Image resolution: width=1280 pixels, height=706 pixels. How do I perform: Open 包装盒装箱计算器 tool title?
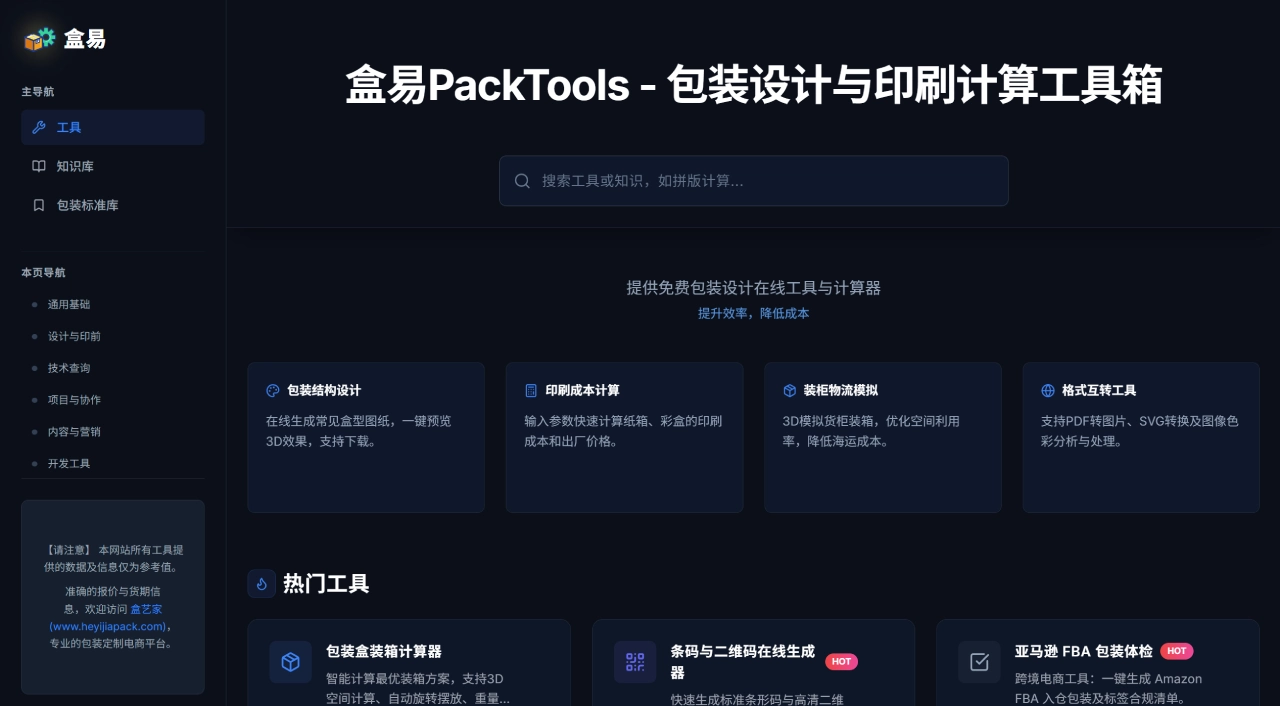click(x=384, y=652)
